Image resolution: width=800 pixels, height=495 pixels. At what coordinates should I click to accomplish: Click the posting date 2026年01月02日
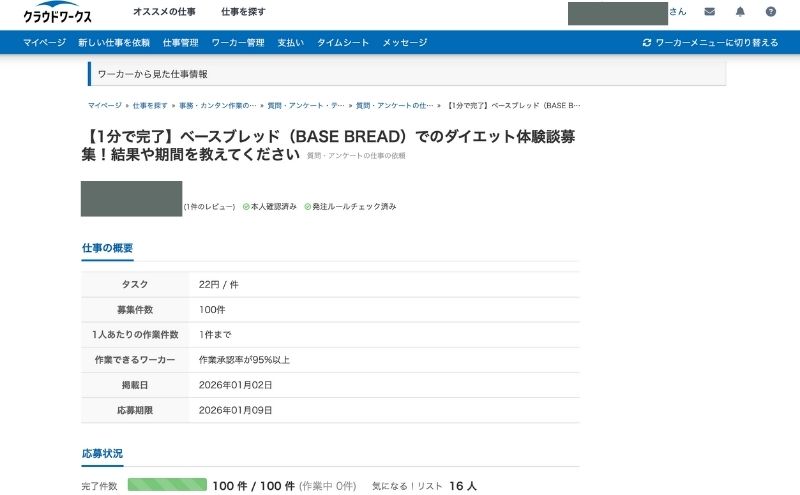235,385
